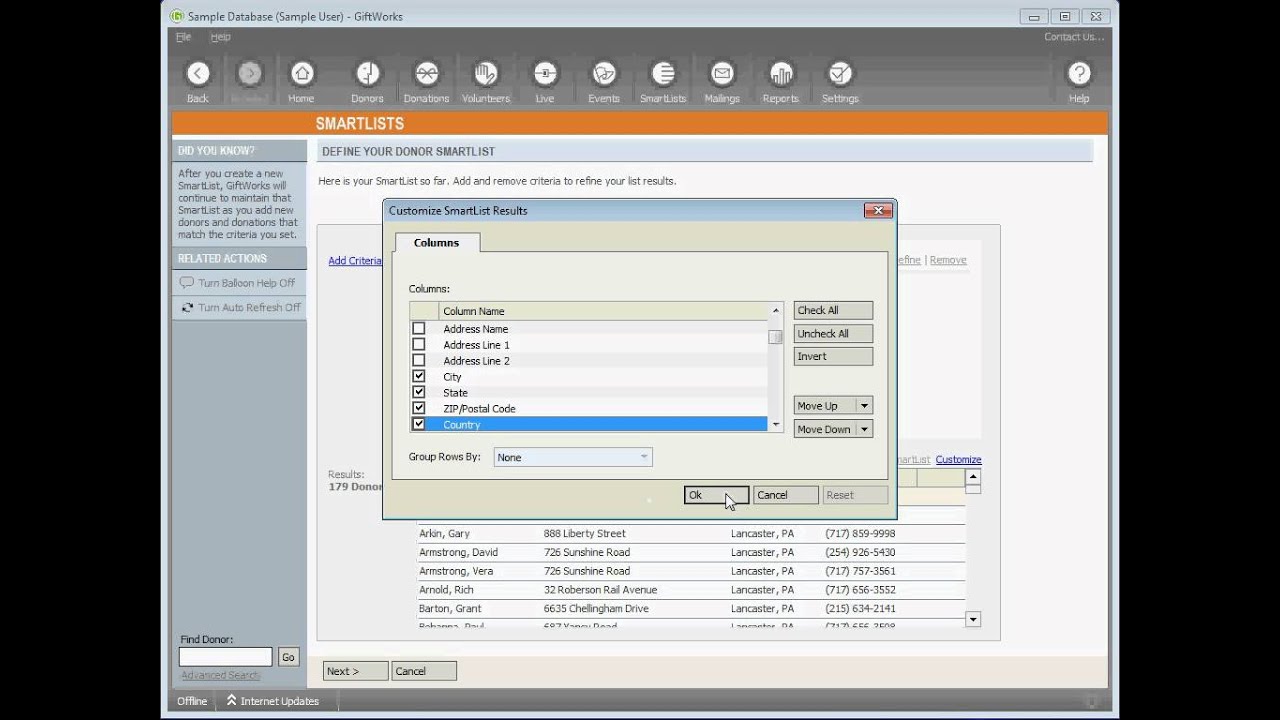Image resolution: width=1280 pixels, height=720 pixels.
Task: Open the Live toolbar icon
Action: click(545, 74)
